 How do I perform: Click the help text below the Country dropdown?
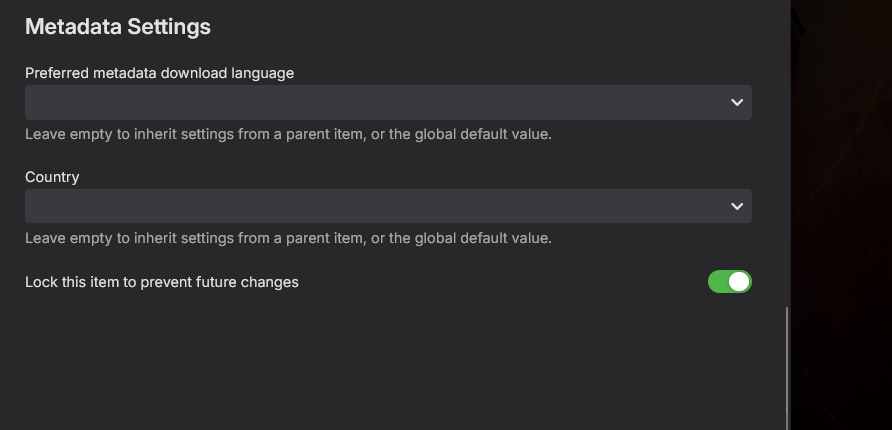click(288, 238)
